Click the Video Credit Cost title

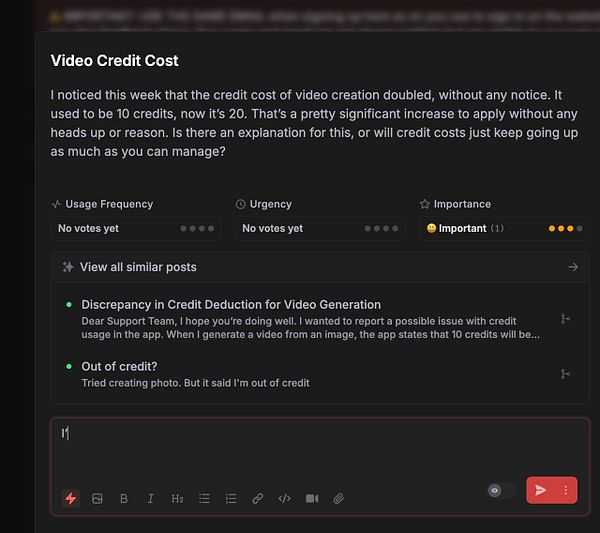[x=114, y=60]
